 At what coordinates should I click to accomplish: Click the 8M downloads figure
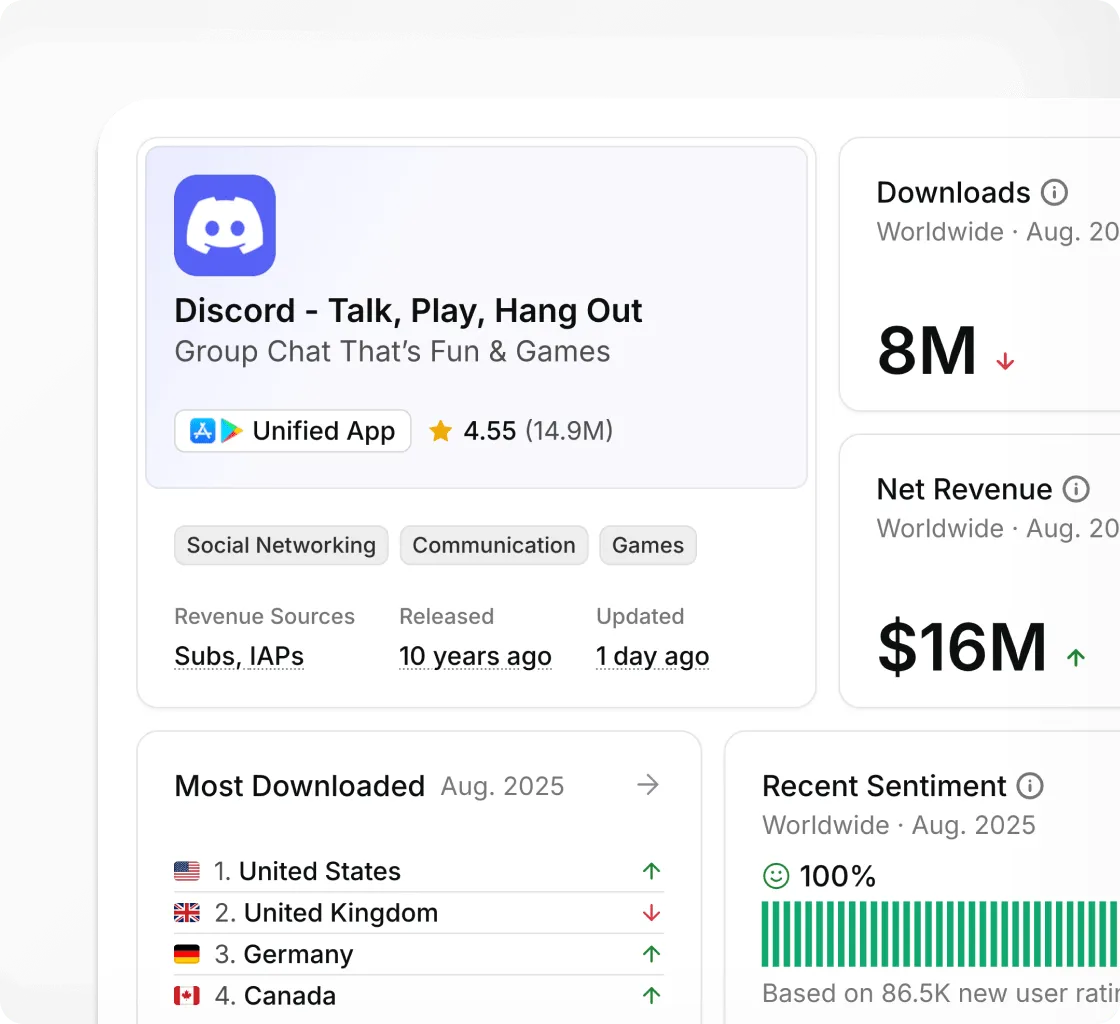tap(926, 350)
